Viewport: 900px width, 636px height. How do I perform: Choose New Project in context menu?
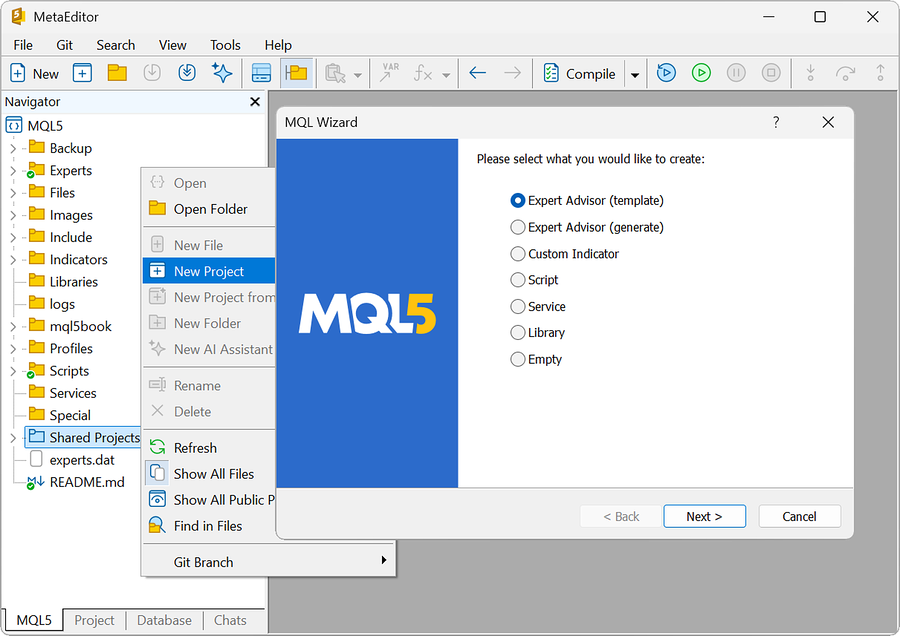point(209,271)
